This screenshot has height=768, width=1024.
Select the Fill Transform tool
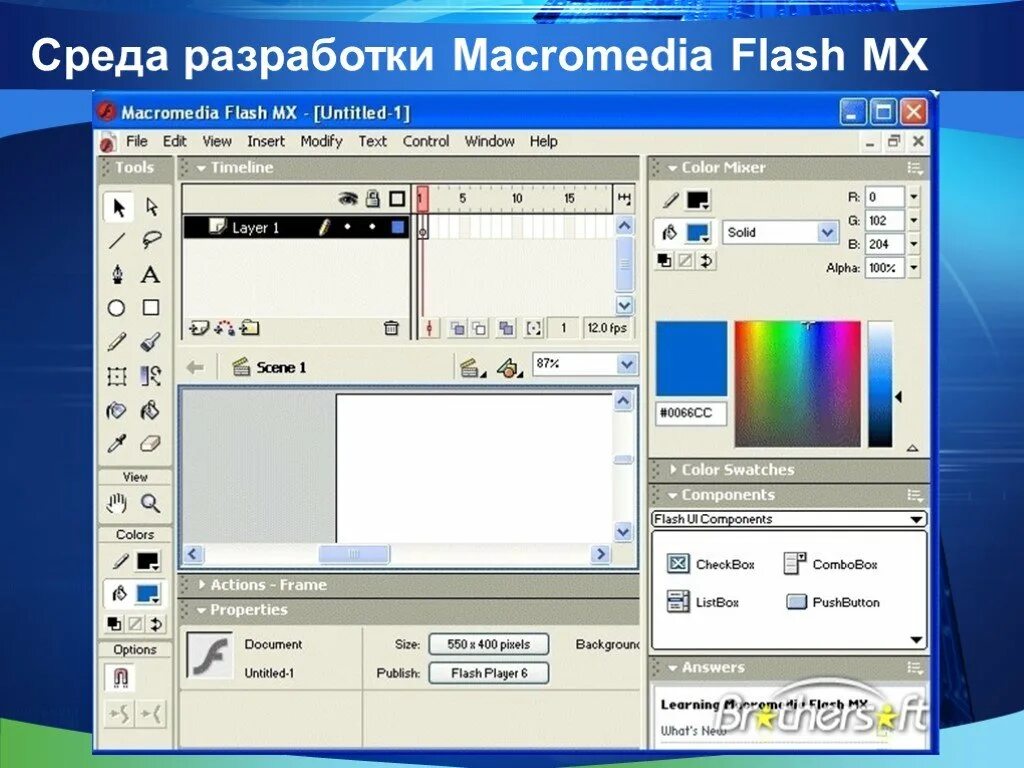point(151,376)
